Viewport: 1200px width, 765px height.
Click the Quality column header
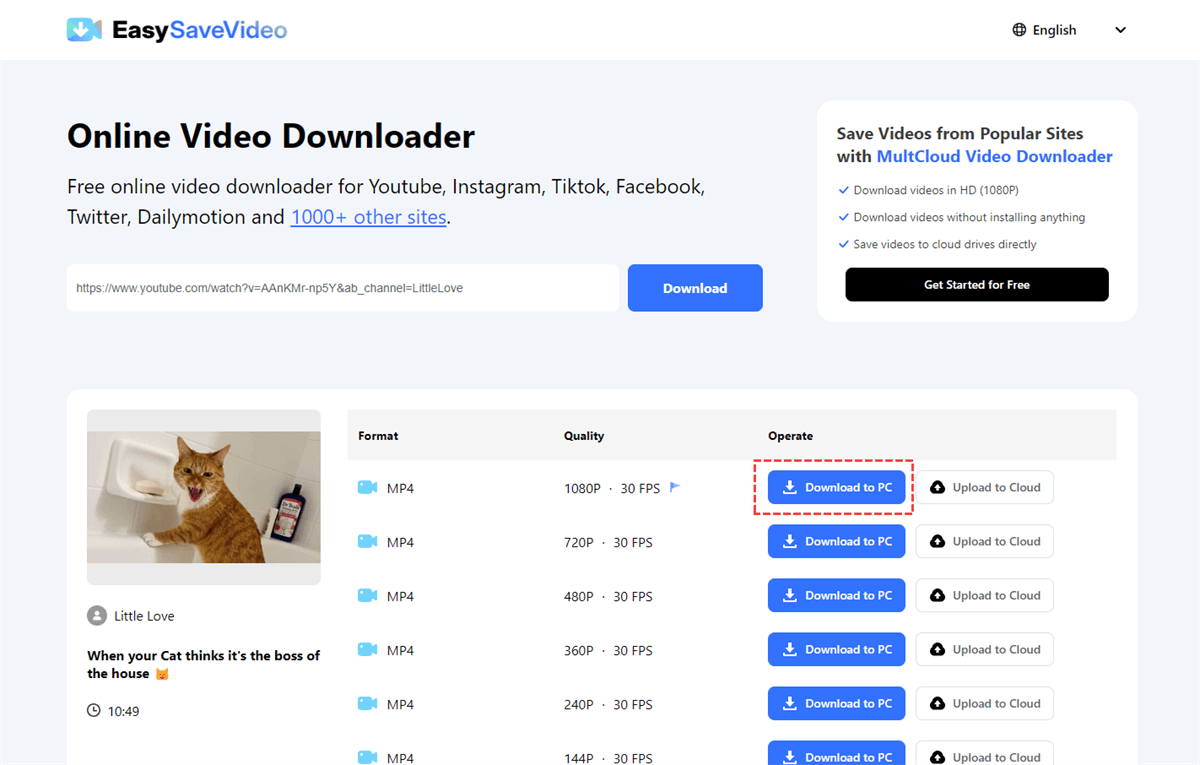[x=584, y=436]
